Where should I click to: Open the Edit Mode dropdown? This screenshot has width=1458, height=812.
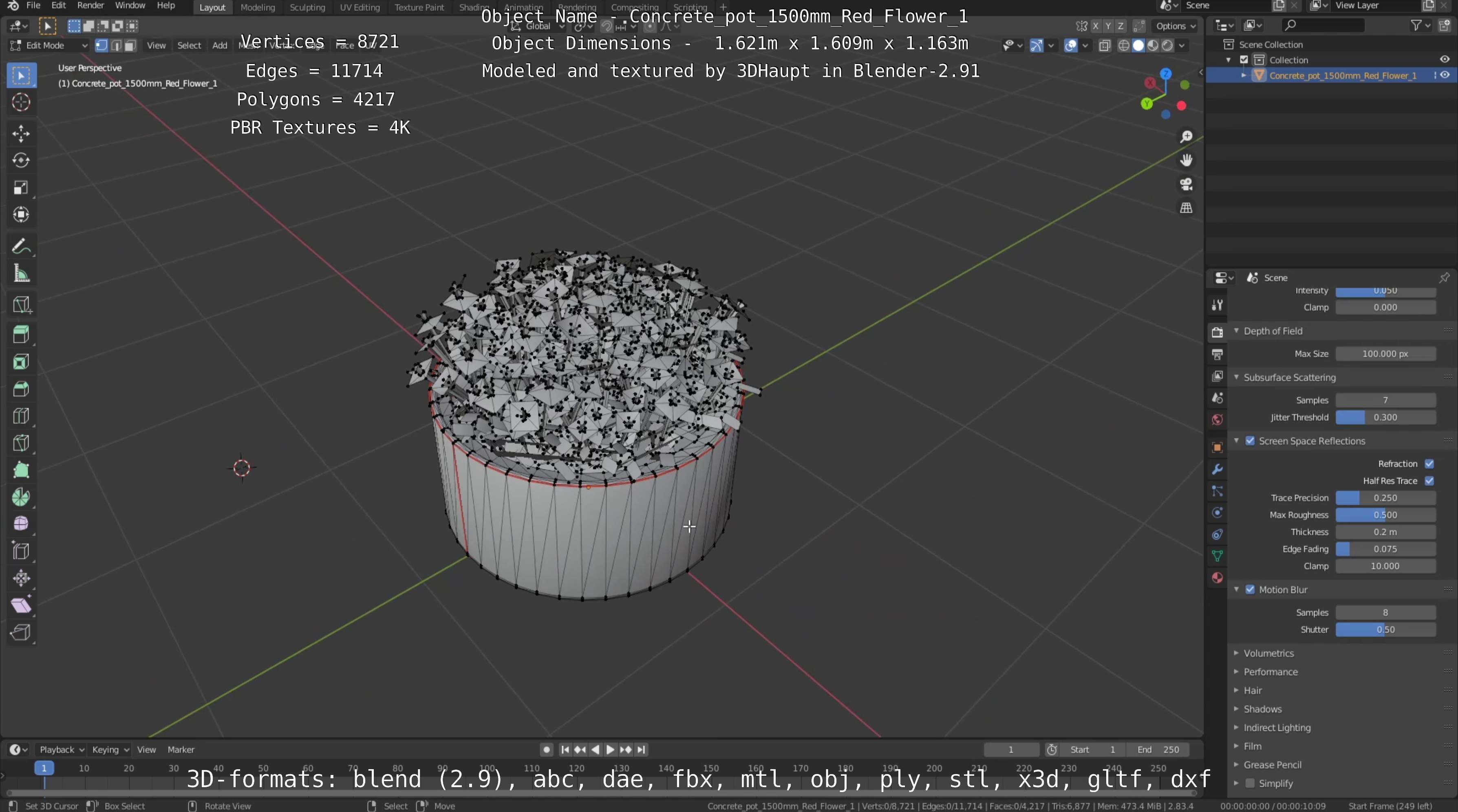pos(49,46)
